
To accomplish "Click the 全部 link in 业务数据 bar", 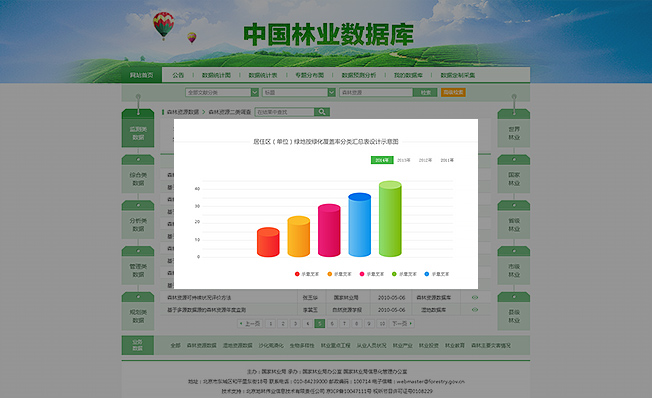I will [x=175, y=346].
